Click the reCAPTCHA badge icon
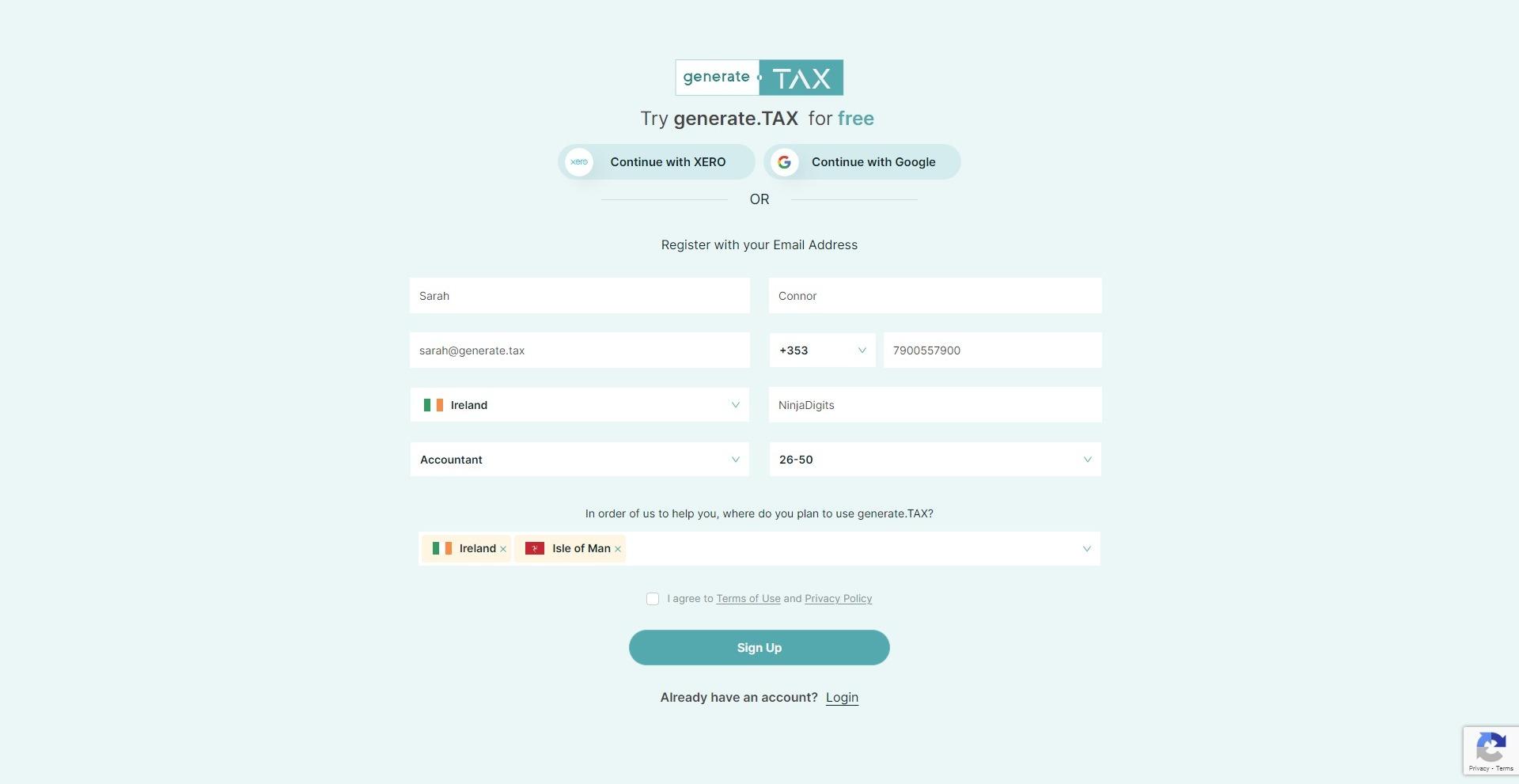 (x=1491, y=747)
